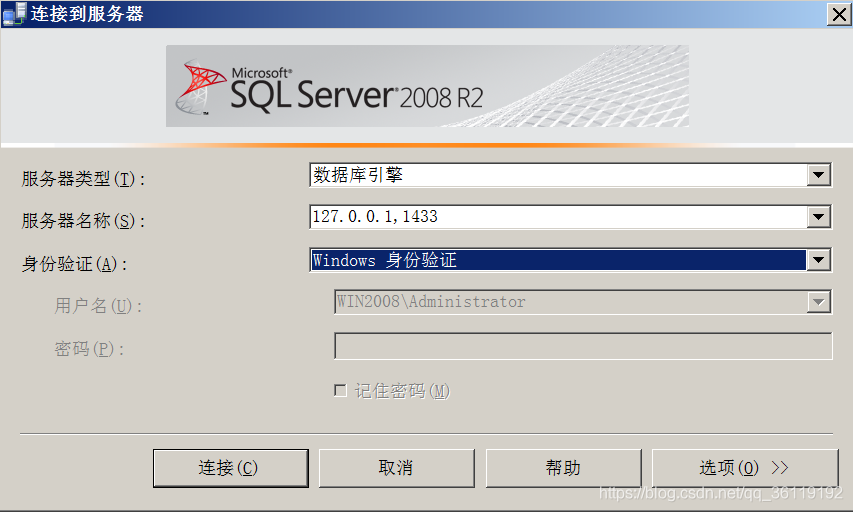This screenshot has width=853, height=512.
Task: Click the 服务器类型(T) label
Action: pyautogui.click(x=83, y=179)
